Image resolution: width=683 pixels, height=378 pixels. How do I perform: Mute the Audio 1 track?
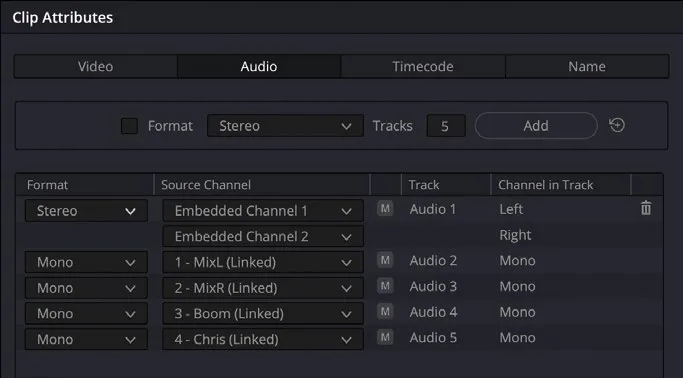pyautogui.click(x=385, y=209)
